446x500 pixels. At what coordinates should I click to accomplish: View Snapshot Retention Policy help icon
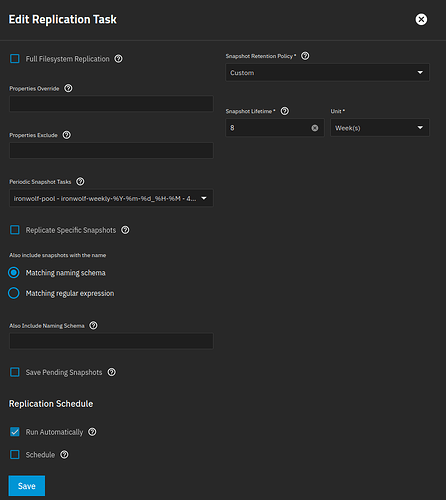(305, 56)
